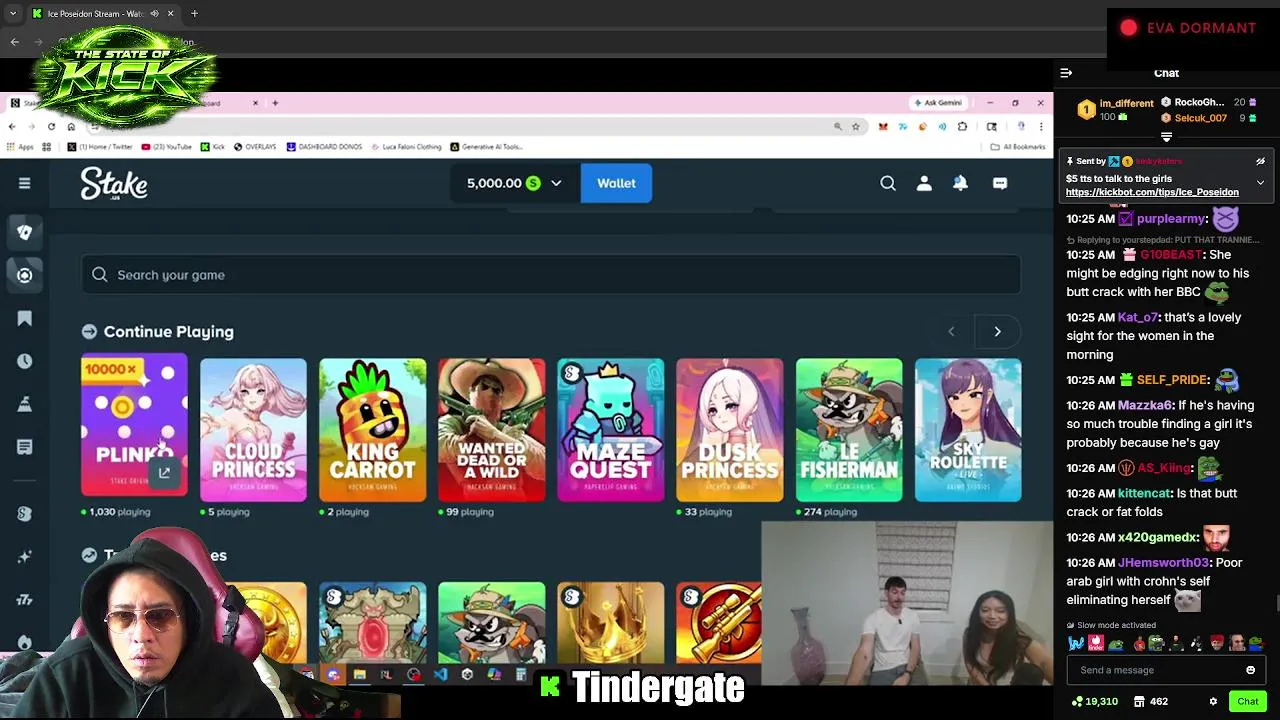
Task: Click the tinder emote in quick emotes
Action: [1096, 643]
